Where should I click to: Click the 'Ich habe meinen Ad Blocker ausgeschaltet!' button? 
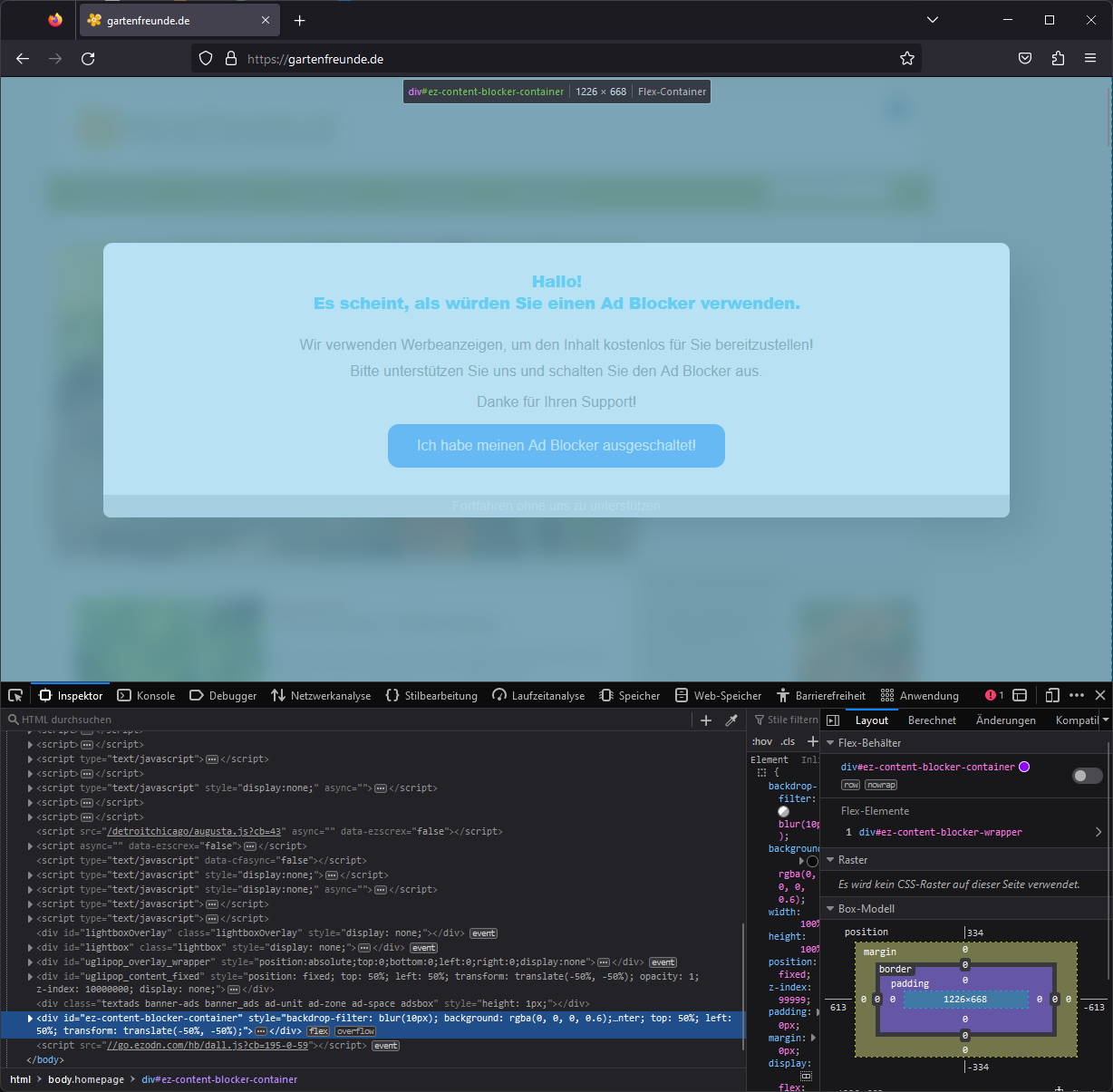click(x=556, y=445)
